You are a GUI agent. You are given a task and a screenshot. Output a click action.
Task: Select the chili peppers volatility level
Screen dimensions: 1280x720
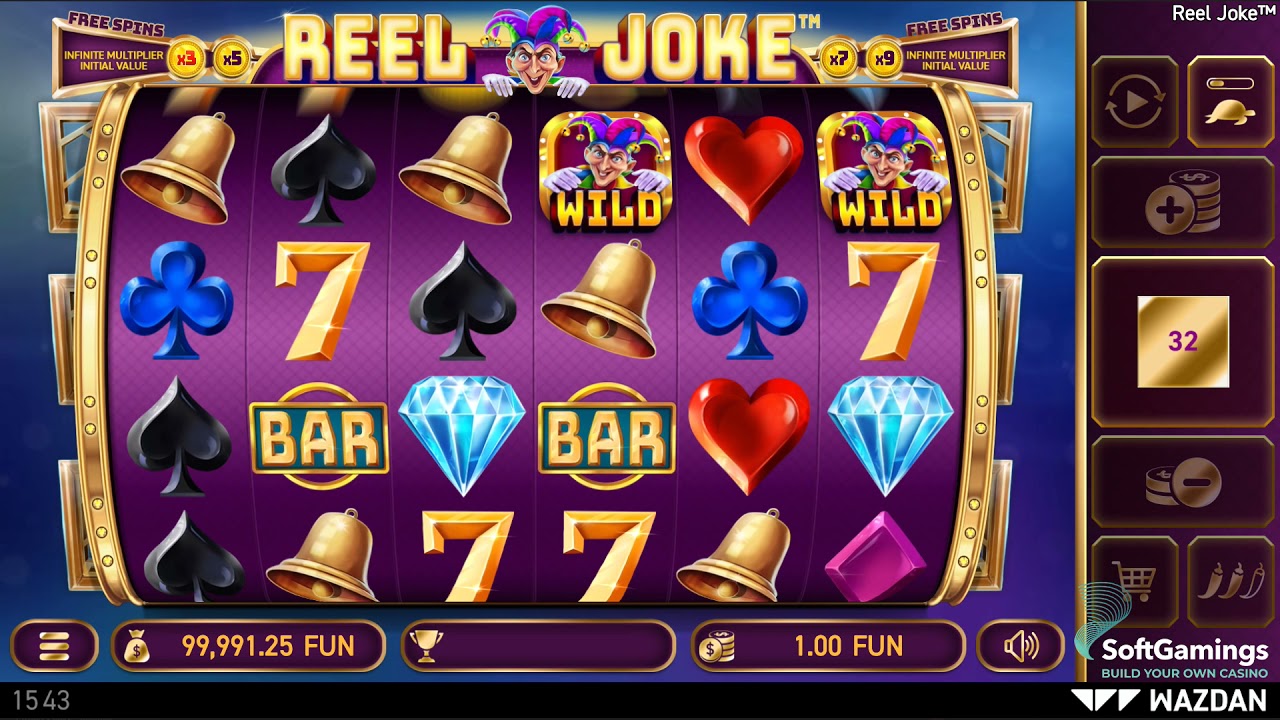[x=1230, y=581]
